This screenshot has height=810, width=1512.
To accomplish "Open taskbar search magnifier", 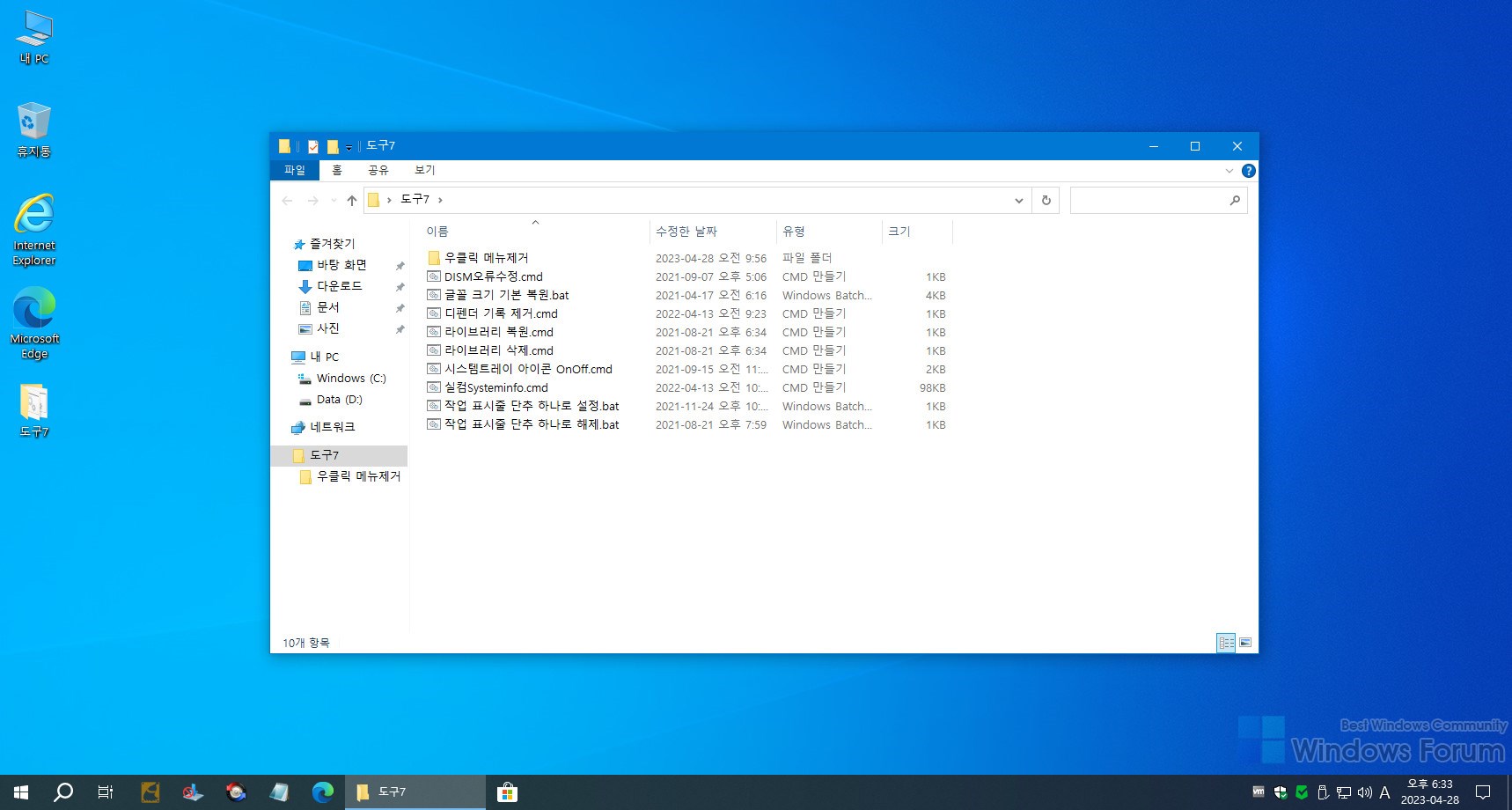I will coord(63,792).
